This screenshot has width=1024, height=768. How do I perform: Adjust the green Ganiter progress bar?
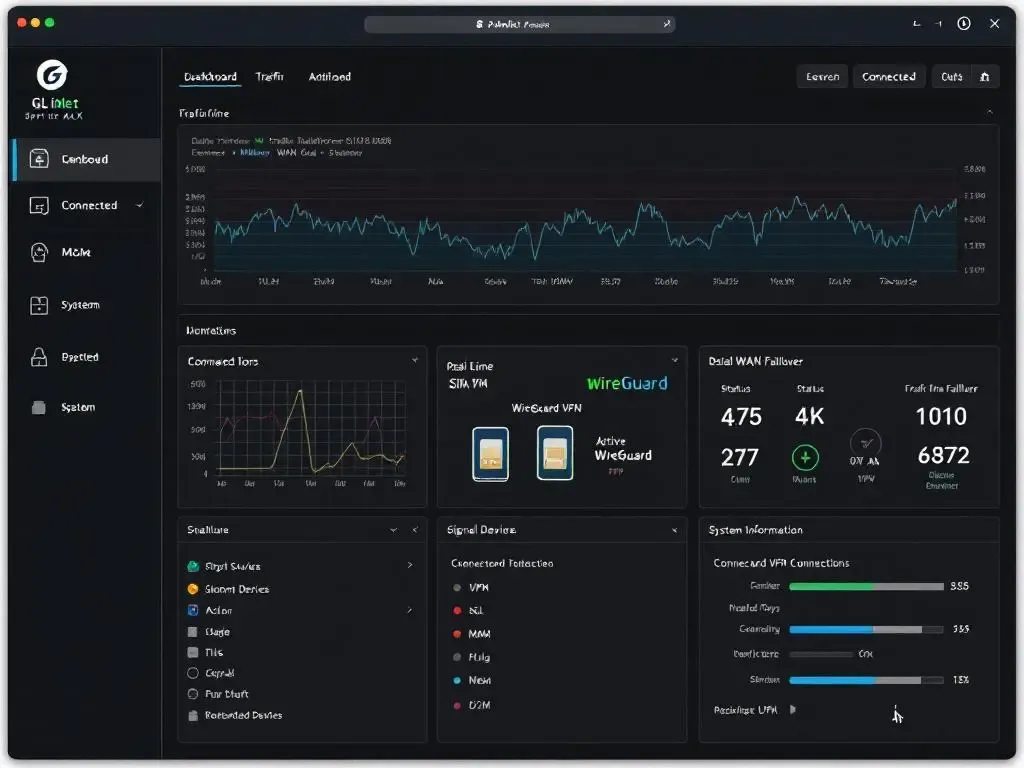click(x=866, y=586)
